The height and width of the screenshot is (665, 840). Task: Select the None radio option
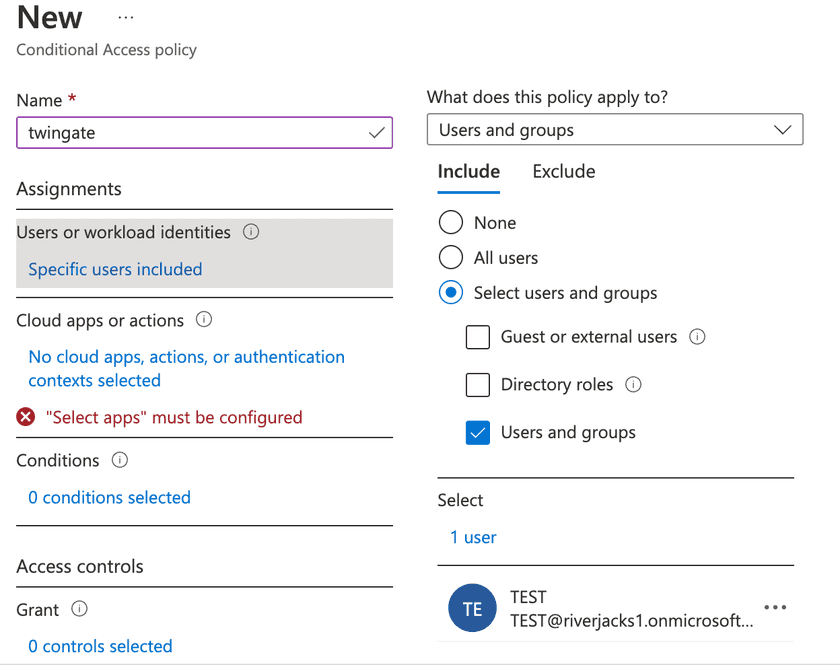point(451,222)
